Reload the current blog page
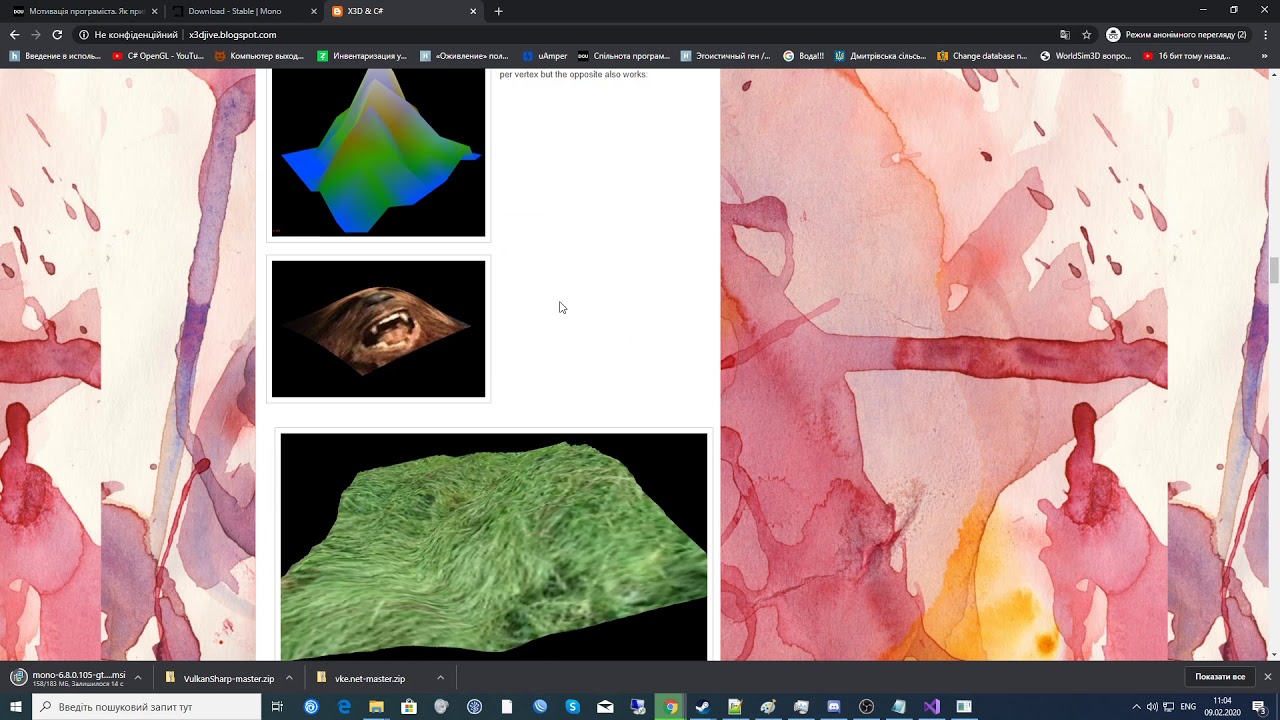1280x720 pixels. (57, 35)
